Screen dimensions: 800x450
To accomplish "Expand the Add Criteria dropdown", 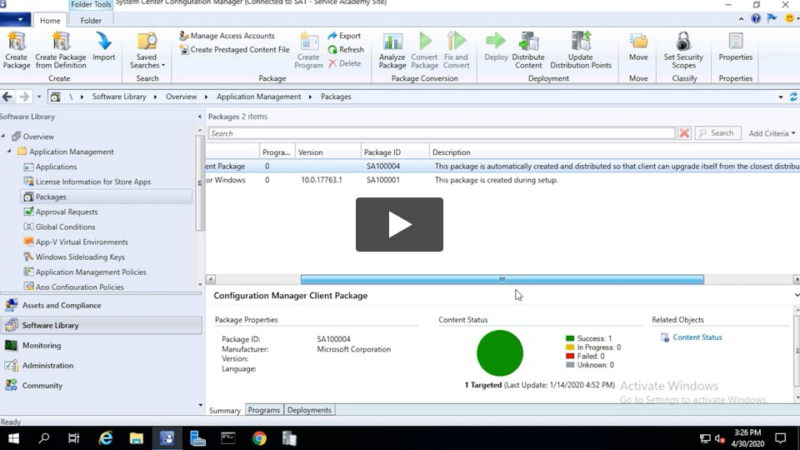I will tap(772, 133).
